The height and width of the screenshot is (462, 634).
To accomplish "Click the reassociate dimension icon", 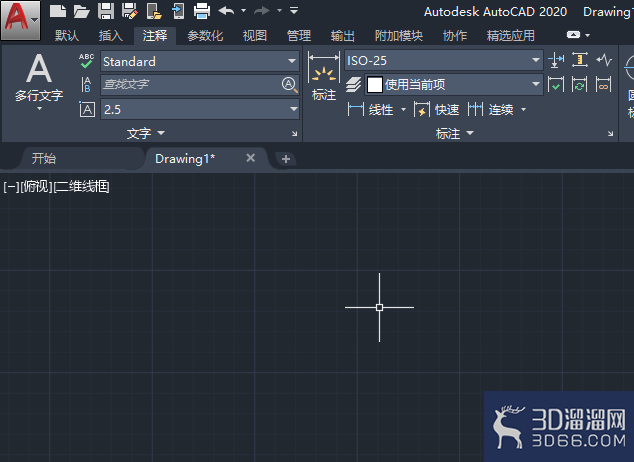I will click(x=604, y=84).
